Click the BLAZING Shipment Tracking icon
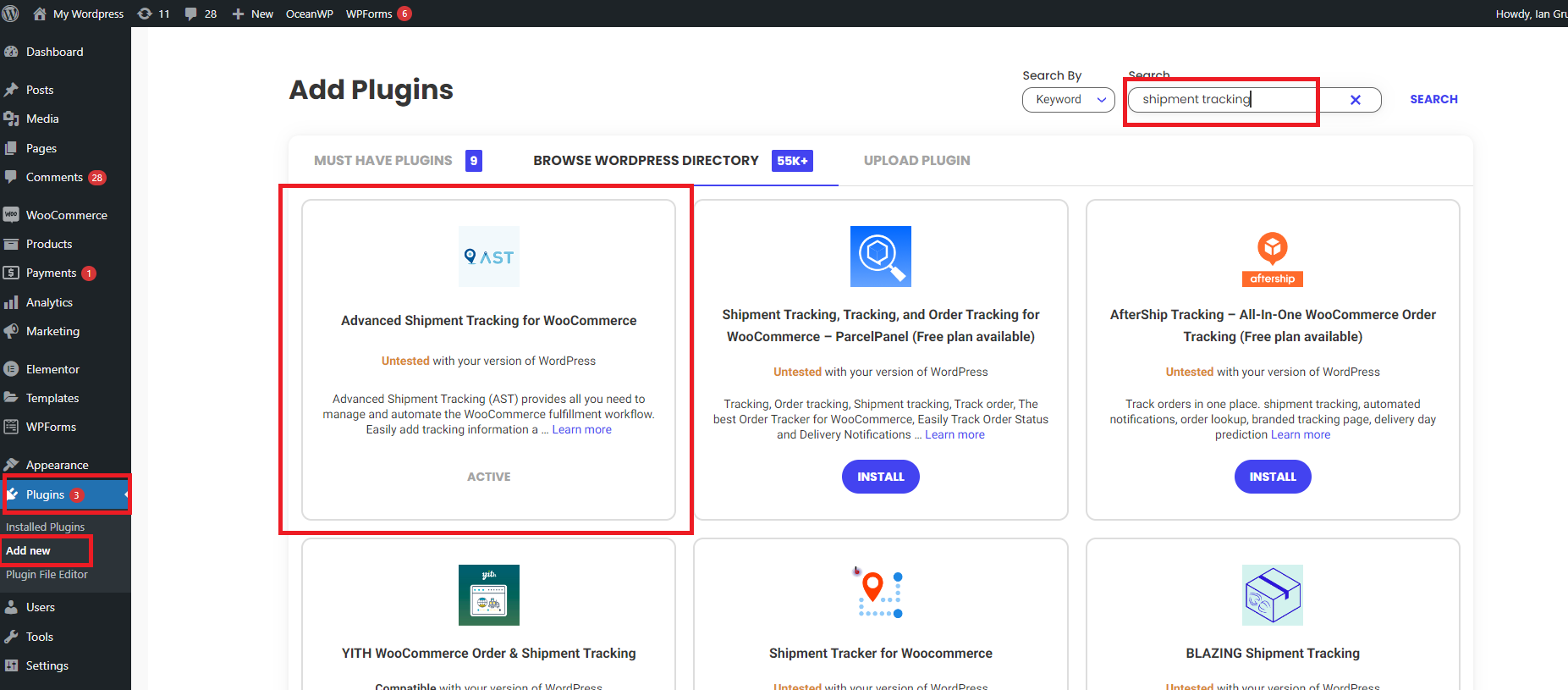 click(1272, 595)
